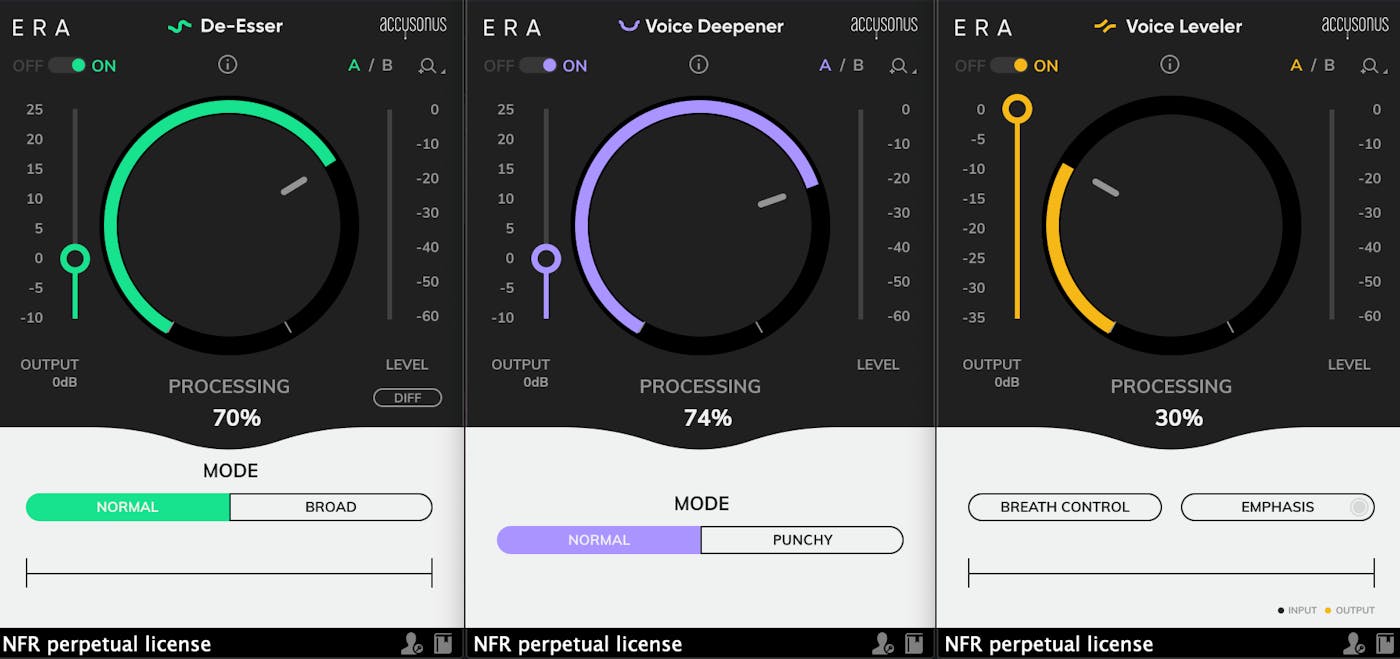
Task: Open the manual book icon in Voice Leveler
Action: (x=1385, y=644)
